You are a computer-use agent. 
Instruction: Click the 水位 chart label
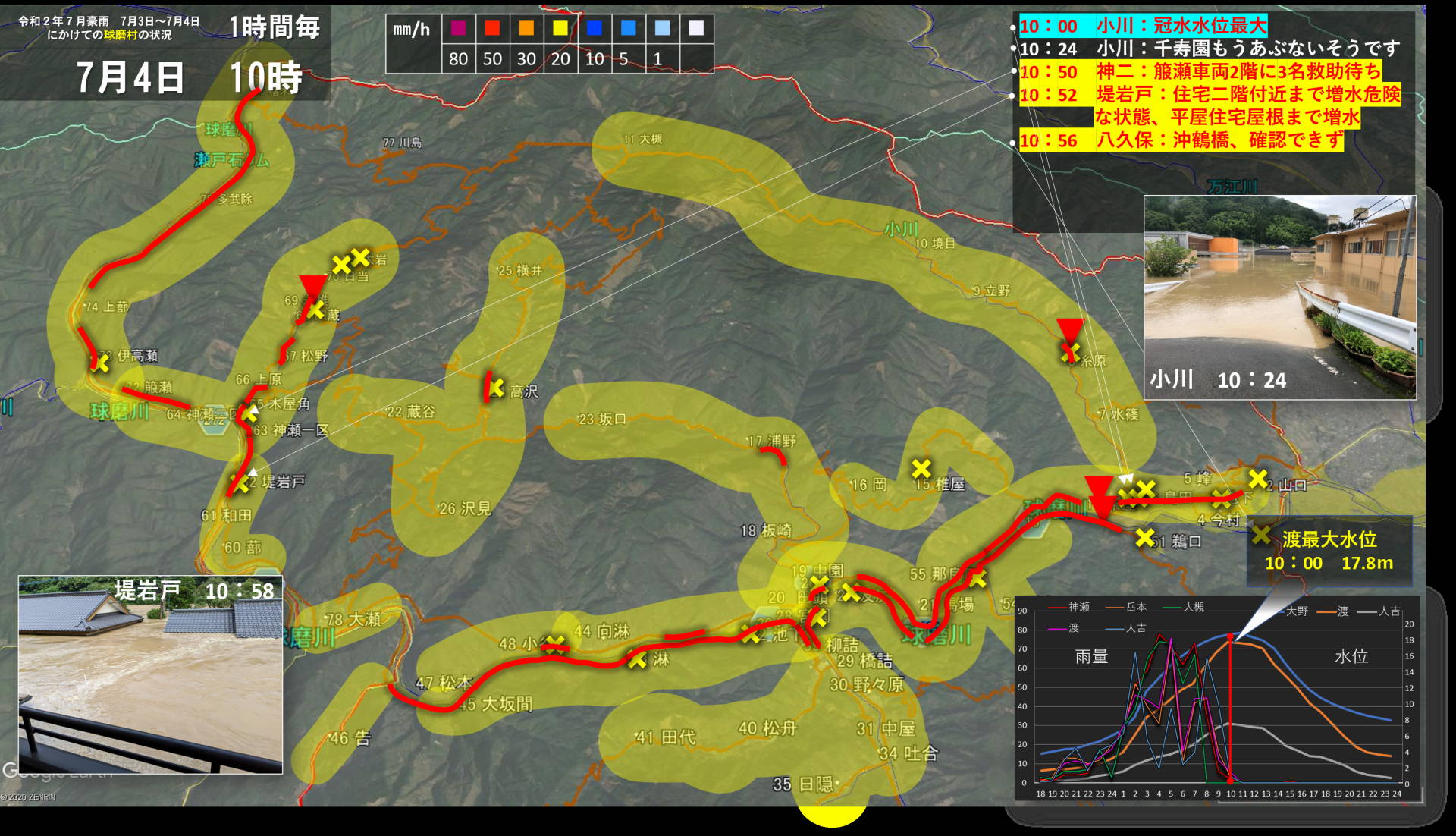coord(1351,656)
